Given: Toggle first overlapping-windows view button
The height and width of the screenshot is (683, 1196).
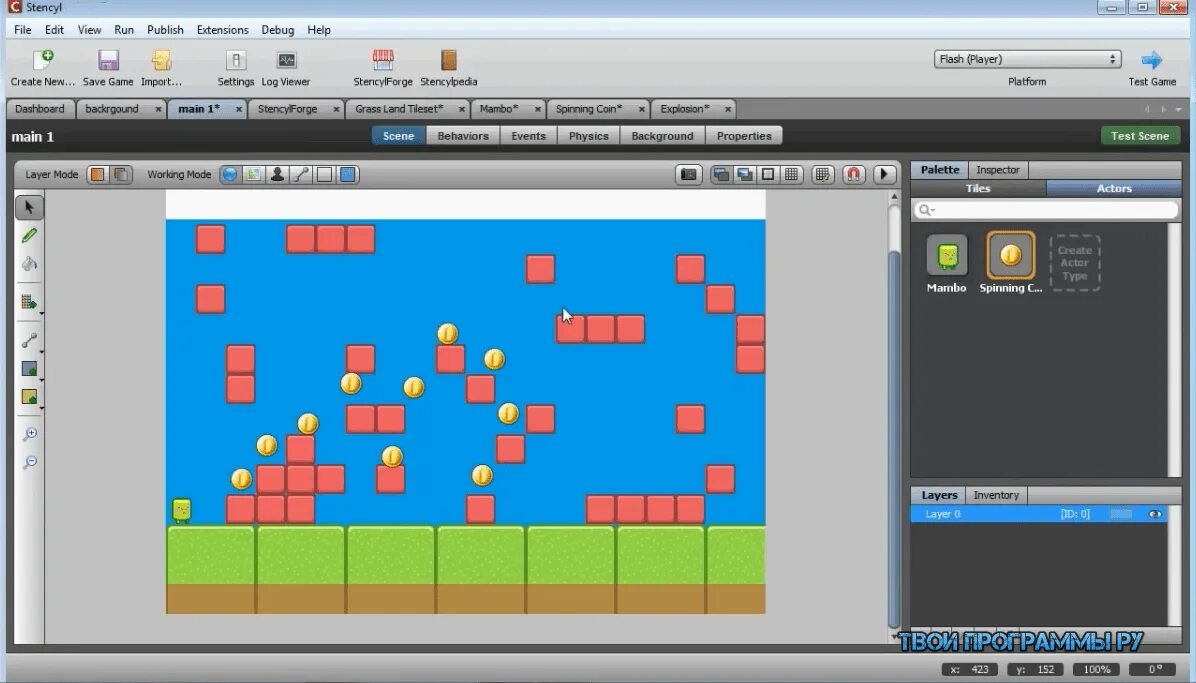Looking at the screenshot, I should tap(721, 175).
